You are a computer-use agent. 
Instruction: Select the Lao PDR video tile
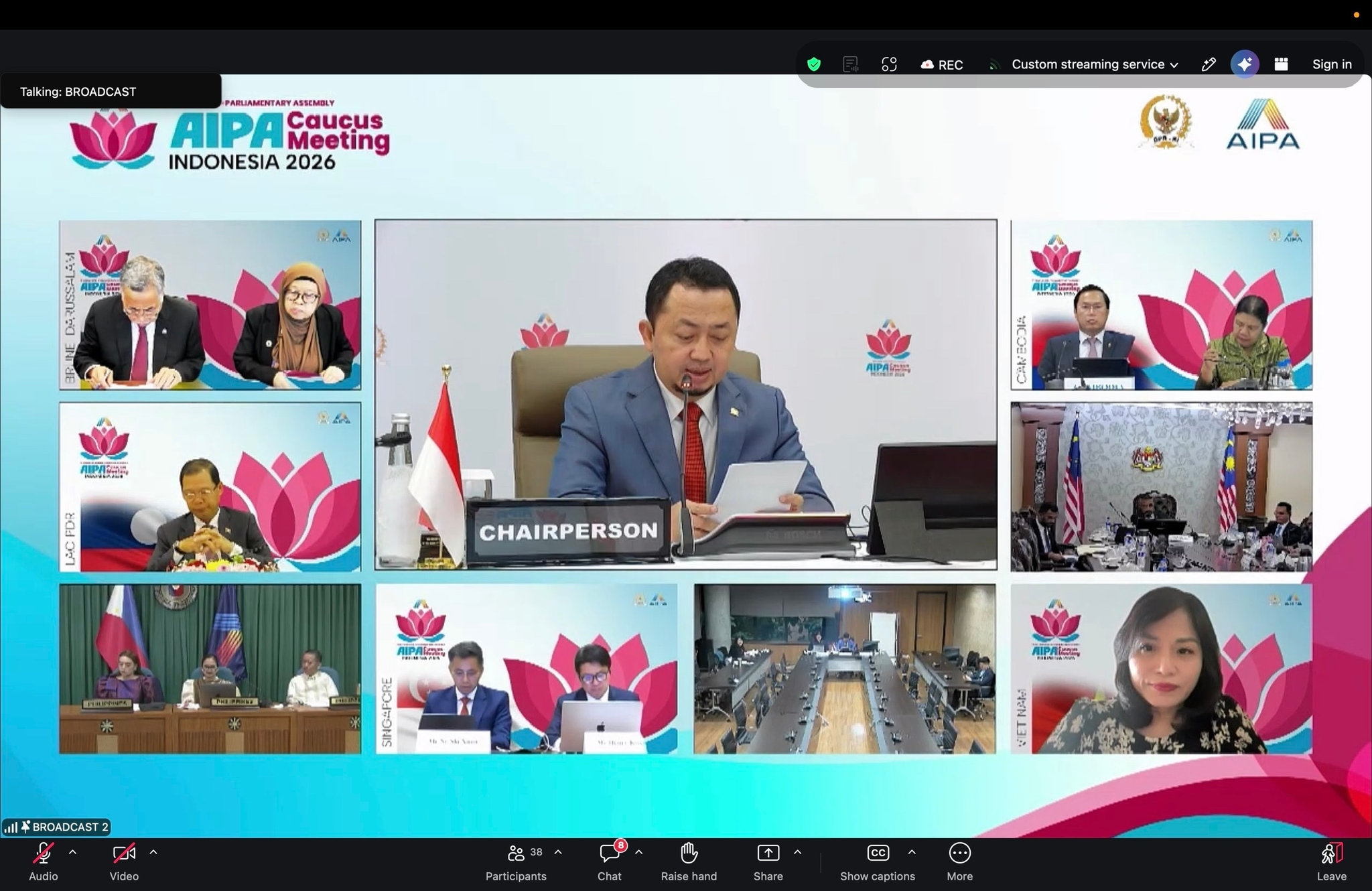click(x=210, y=487)
